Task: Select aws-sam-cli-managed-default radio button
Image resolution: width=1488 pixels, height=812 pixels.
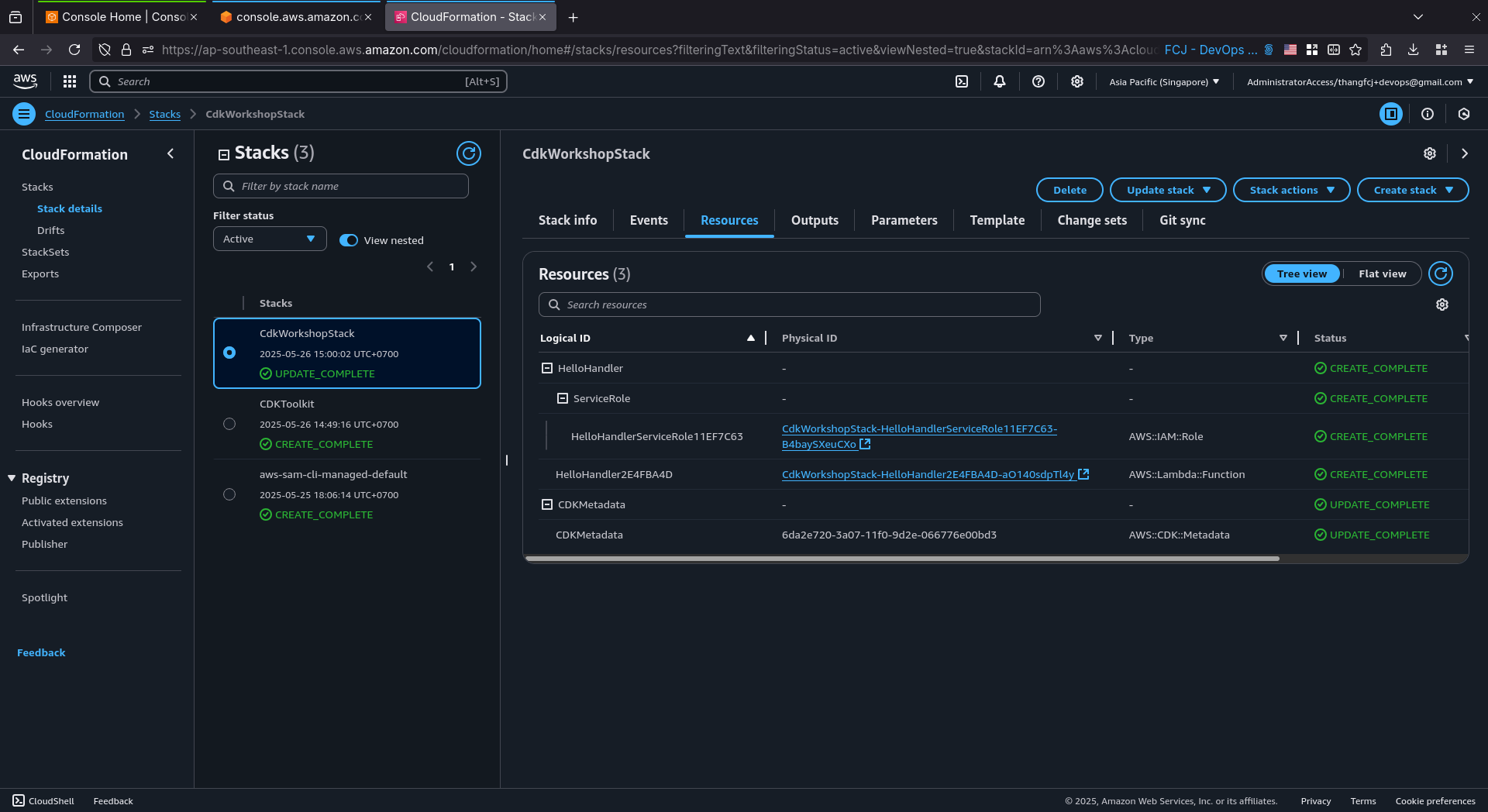Action: point(229,494)
